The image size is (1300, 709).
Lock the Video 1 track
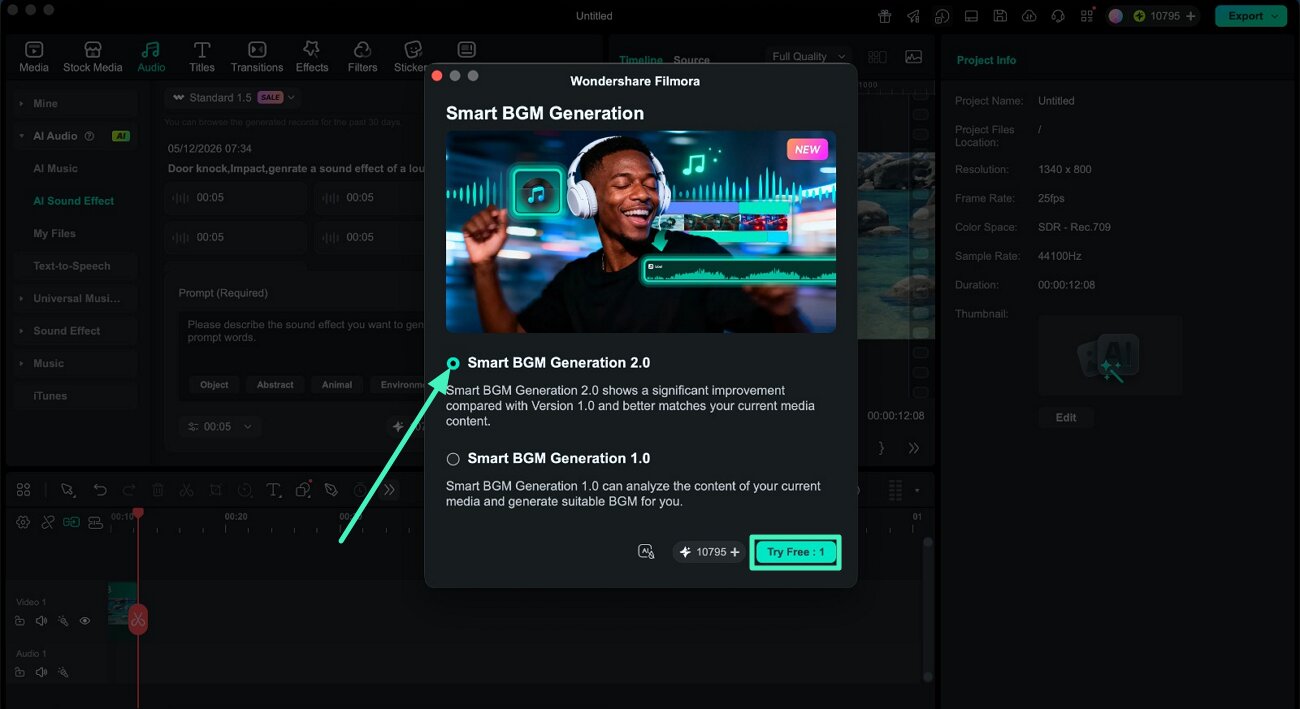(20, 621)
